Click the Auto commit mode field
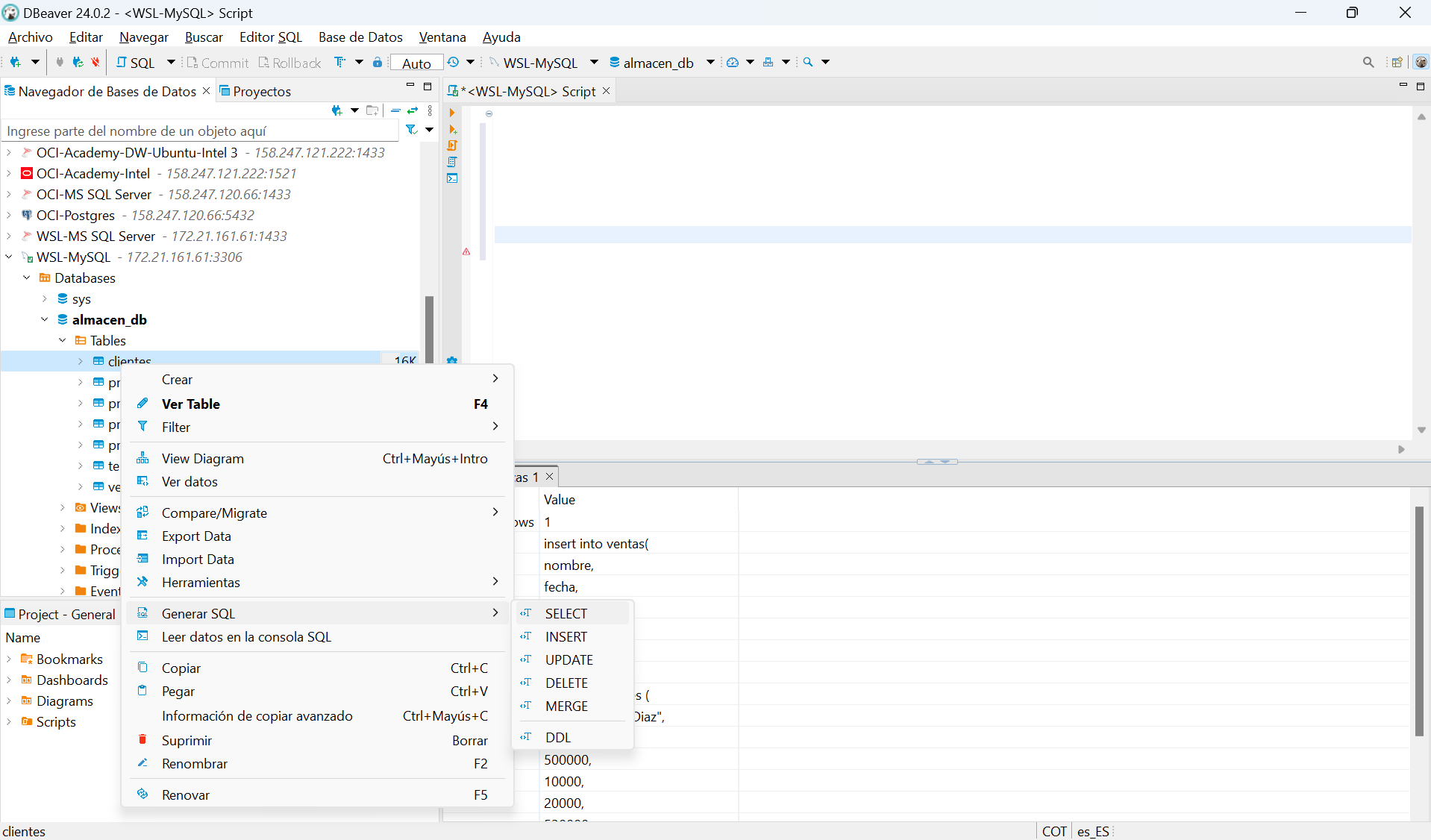This screenshot has height=840, width=1431. pyautogui.click(x=416, y=63)
